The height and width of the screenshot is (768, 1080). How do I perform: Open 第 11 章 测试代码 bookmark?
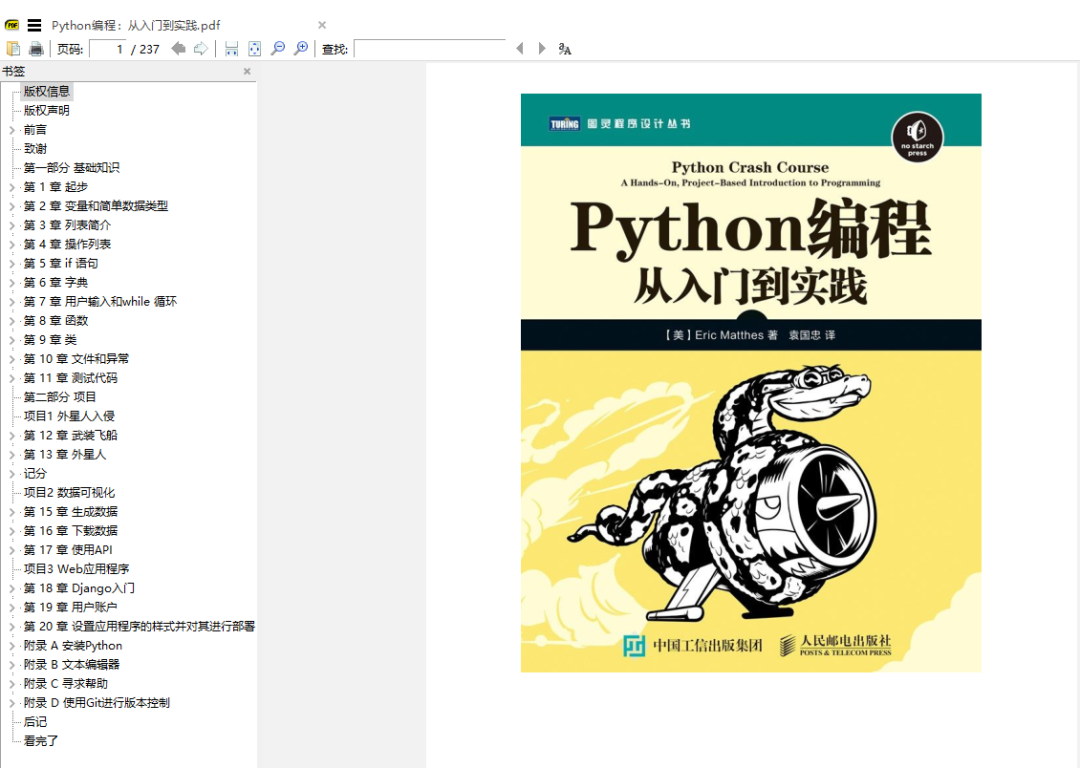click(x=70, y=377)
